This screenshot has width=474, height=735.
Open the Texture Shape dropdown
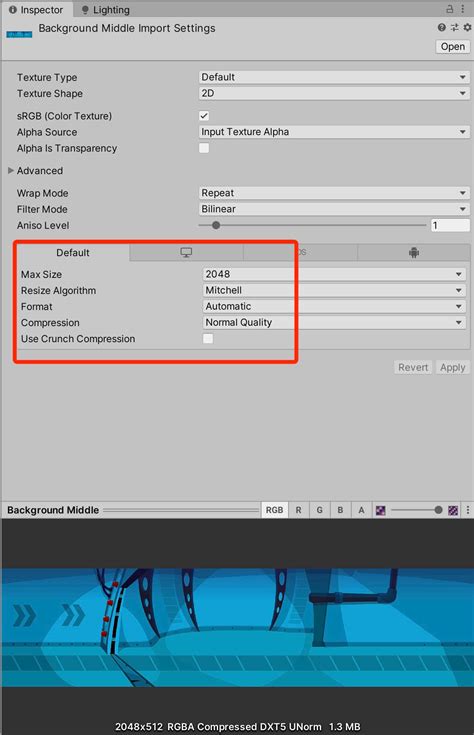[334, 93]
